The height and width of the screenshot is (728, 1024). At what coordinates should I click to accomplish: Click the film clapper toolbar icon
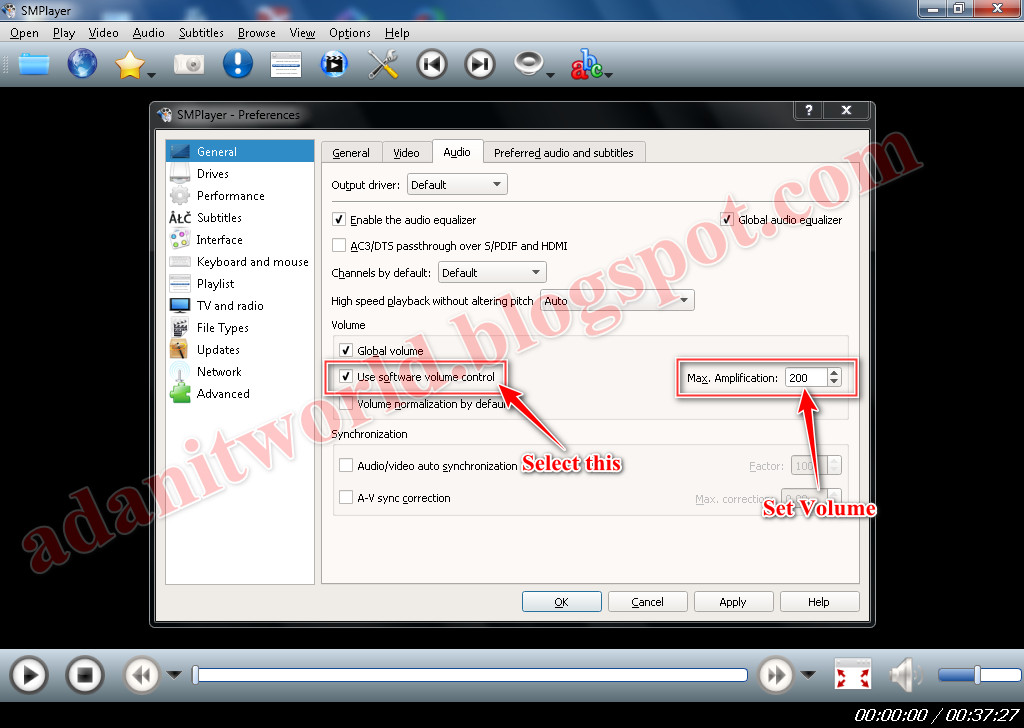334,64
